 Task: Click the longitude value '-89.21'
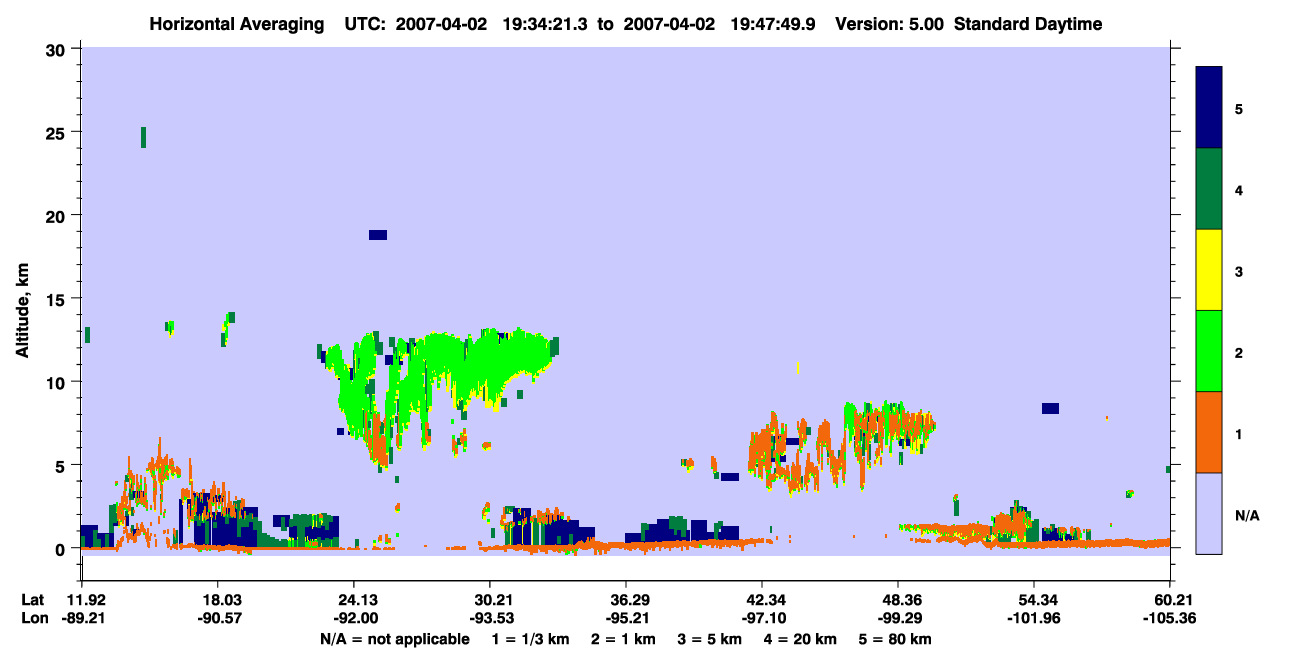point(82,618)
